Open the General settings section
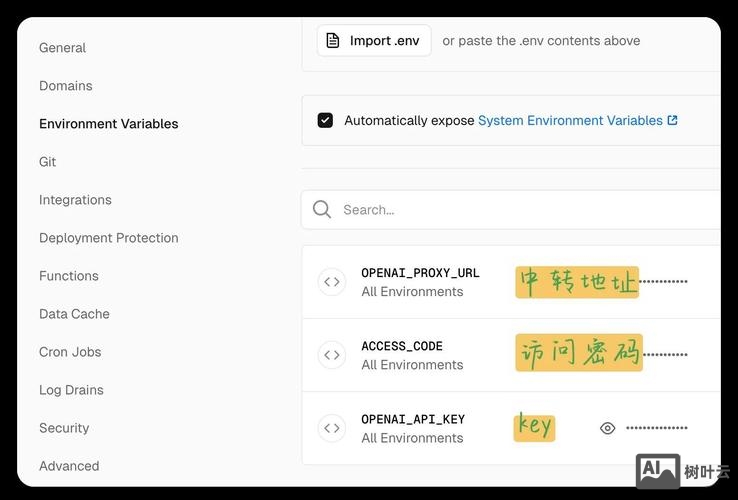This screenshot has height=500, width=738. point(62,48)
